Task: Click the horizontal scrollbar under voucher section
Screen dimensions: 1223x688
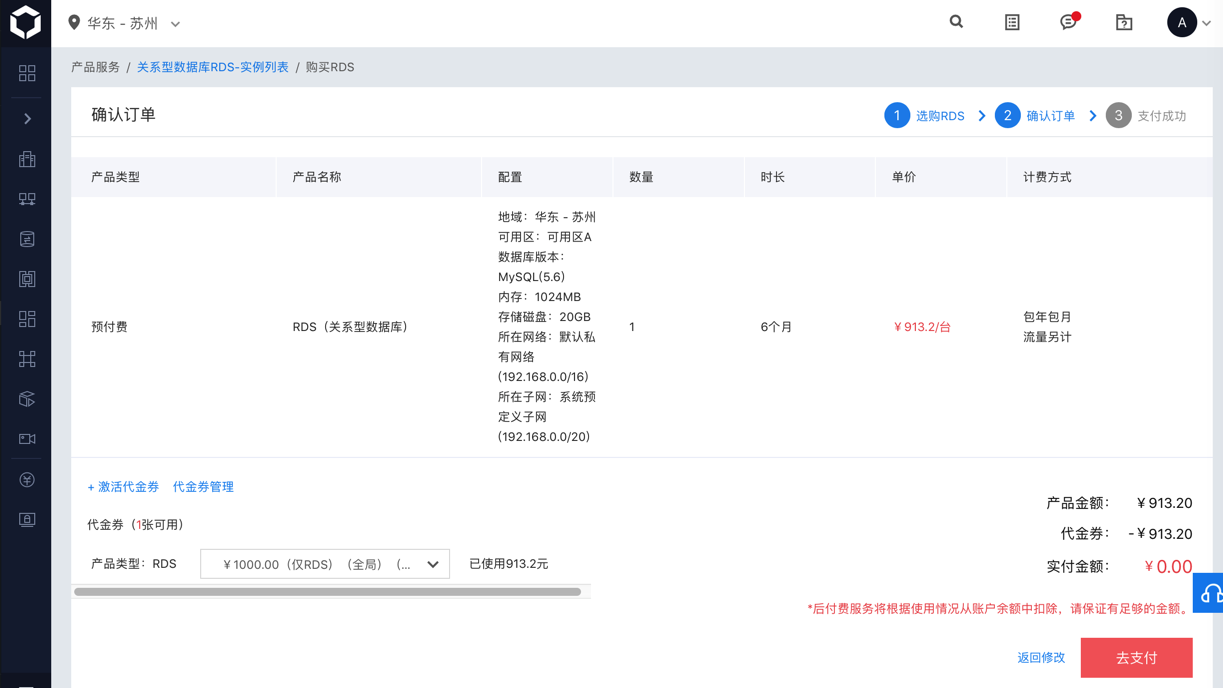Action: (327, 592)
